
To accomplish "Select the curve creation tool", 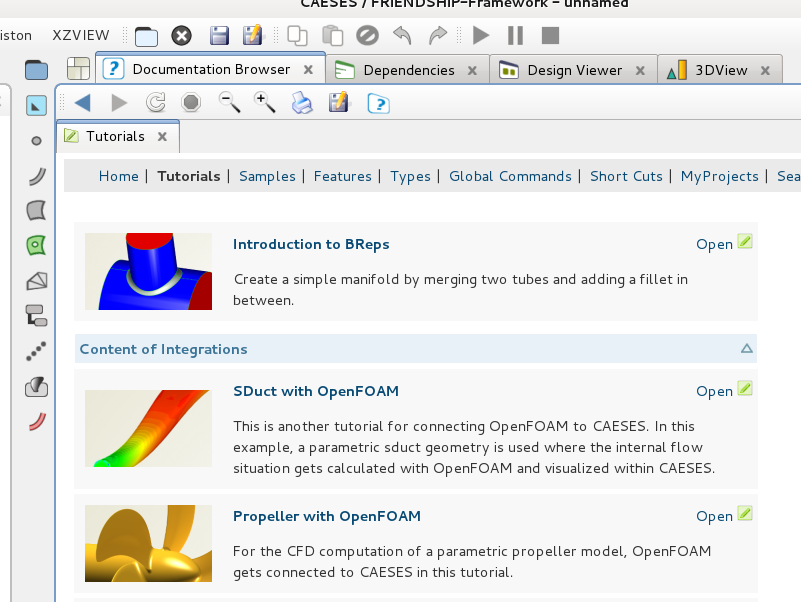I will 37,176.
